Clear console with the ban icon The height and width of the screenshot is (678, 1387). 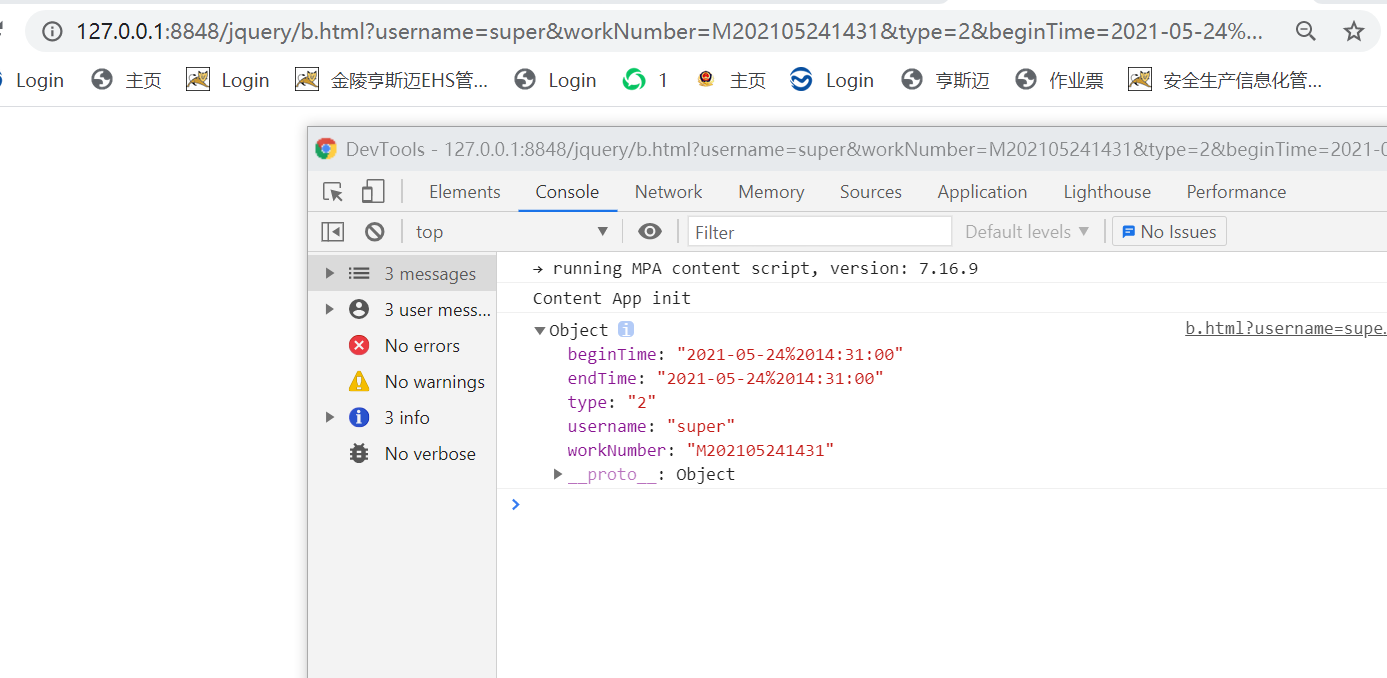375,232
